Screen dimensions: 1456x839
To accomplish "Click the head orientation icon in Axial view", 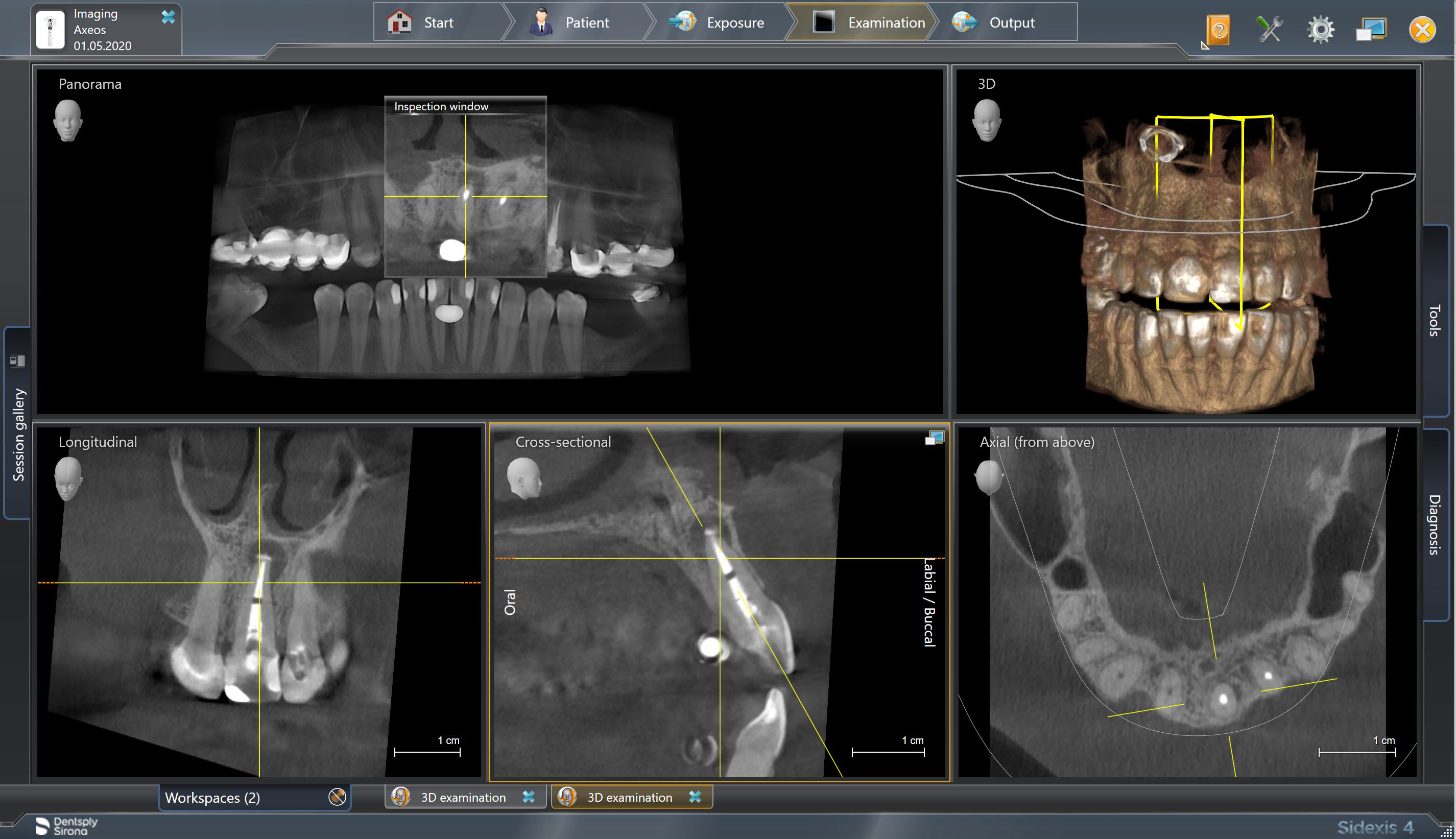I will [x=989, y=477].
